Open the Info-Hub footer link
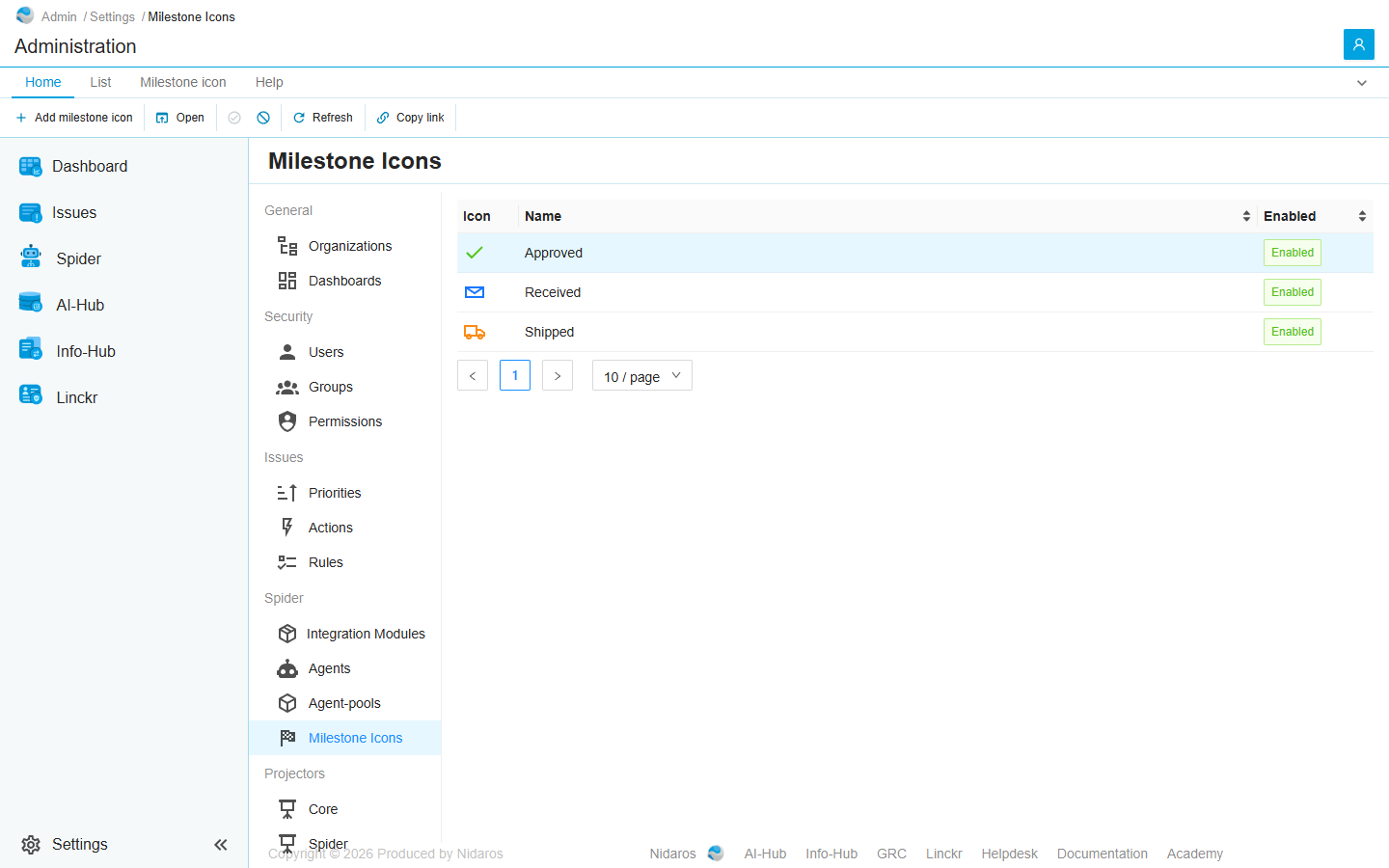 click(x=831, y=854)
